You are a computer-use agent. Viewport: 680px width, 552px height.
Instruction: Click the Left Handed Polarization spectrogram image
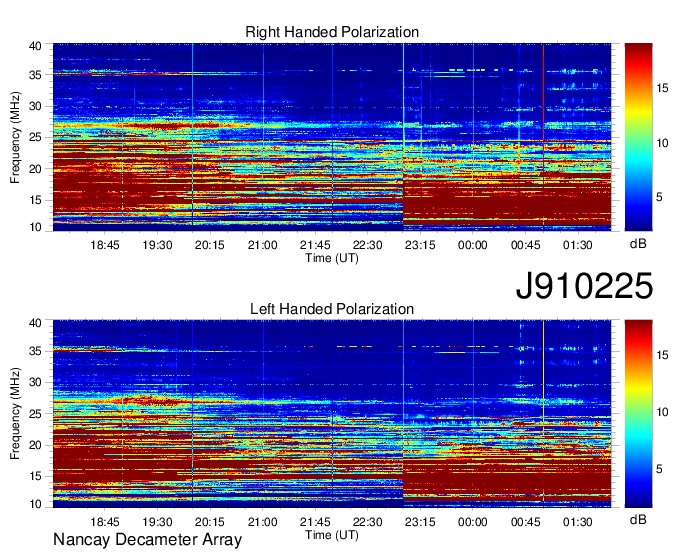pyautogui.click(x=332, y=414)
